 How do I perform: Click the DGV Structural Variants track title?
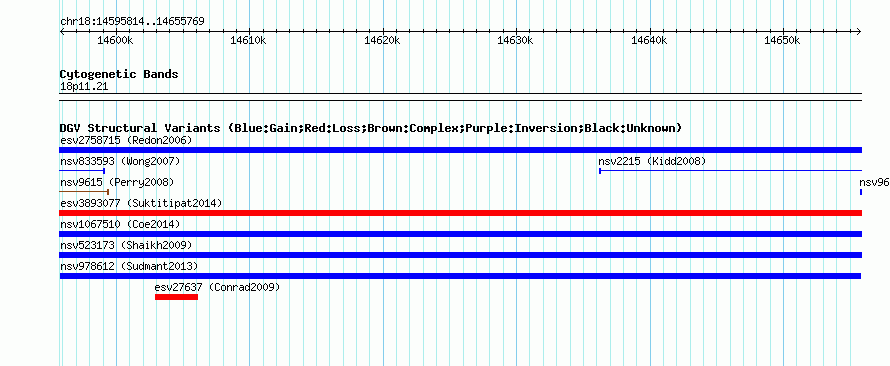coord(371,128)
